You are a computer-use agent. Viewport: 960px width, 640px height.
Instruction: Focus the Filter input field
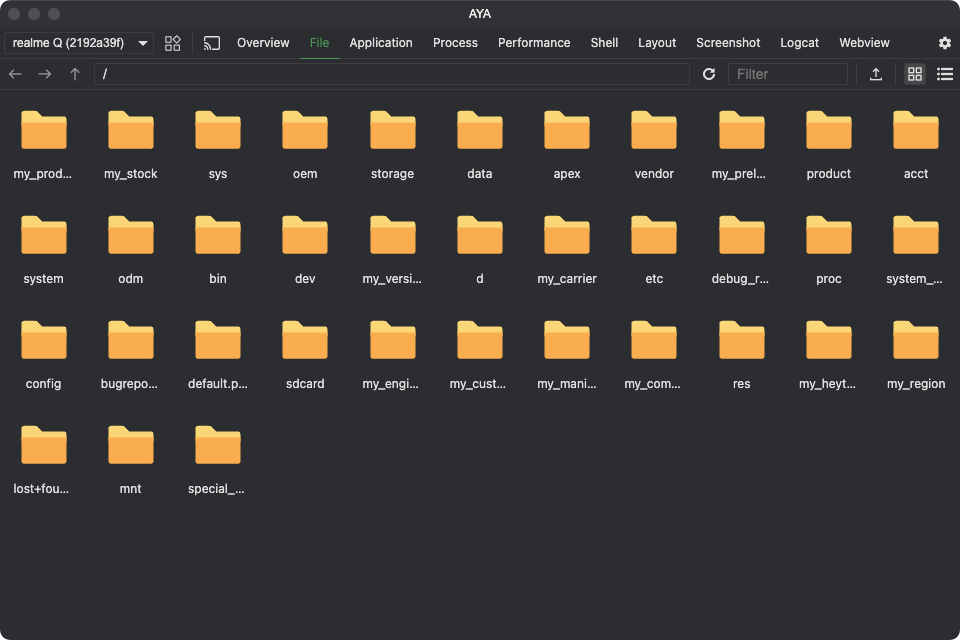tap(787, 74)
